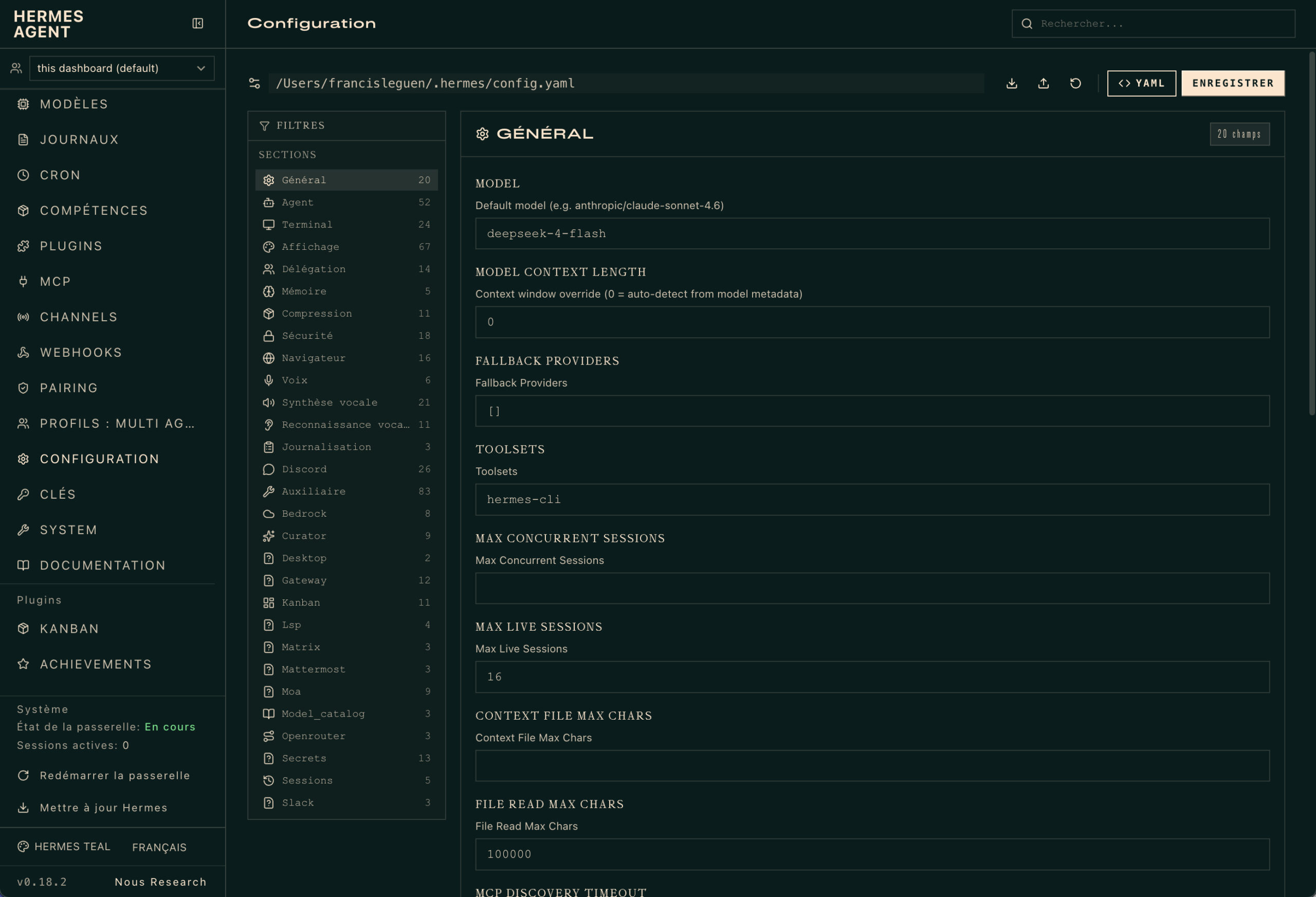Select the Général section
This screenshot has width=1316, height=897.
(346, 180)
